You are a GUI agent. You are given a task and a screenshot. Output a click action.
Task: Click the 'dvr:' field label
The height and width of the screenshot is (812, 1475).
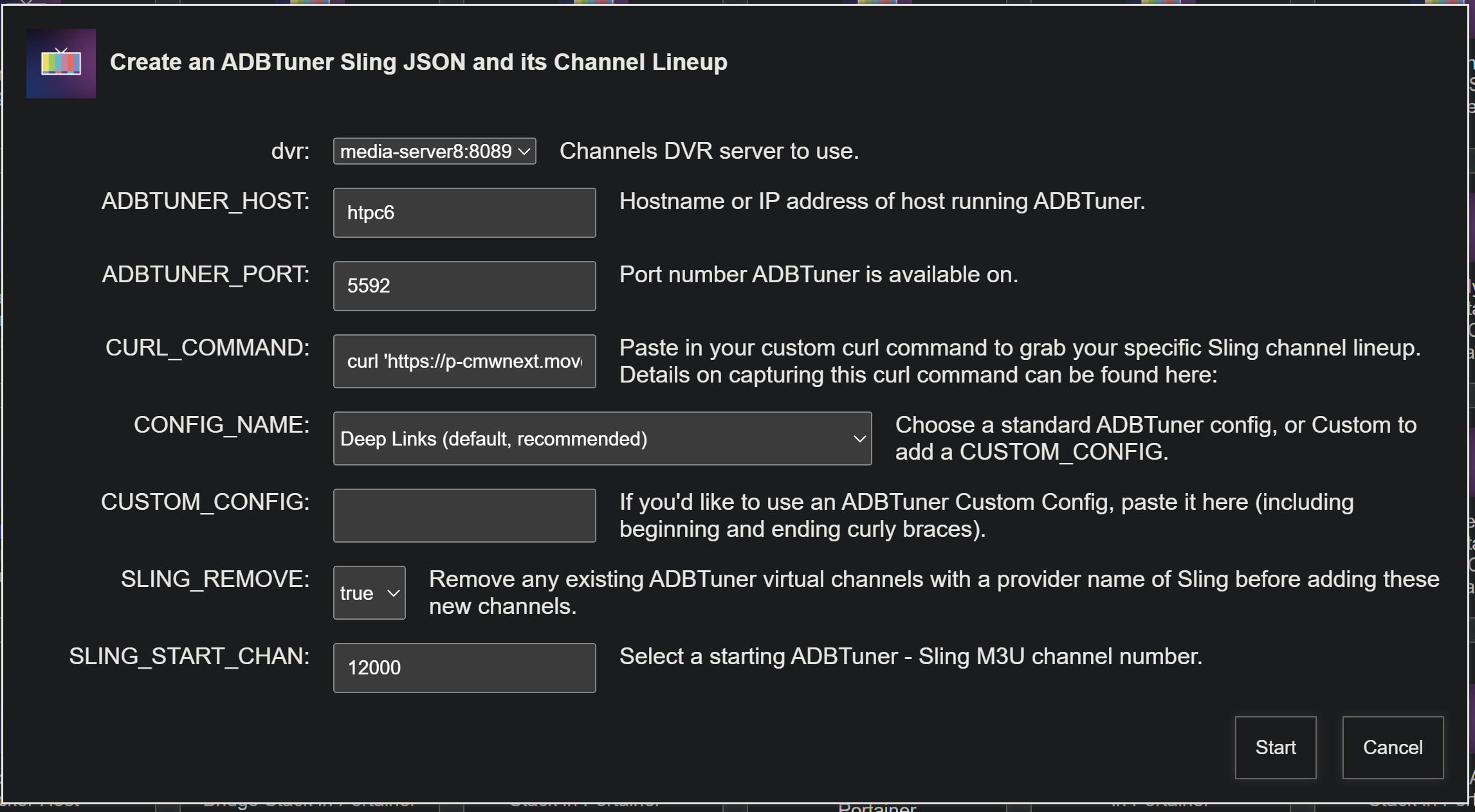pos(290,151)
